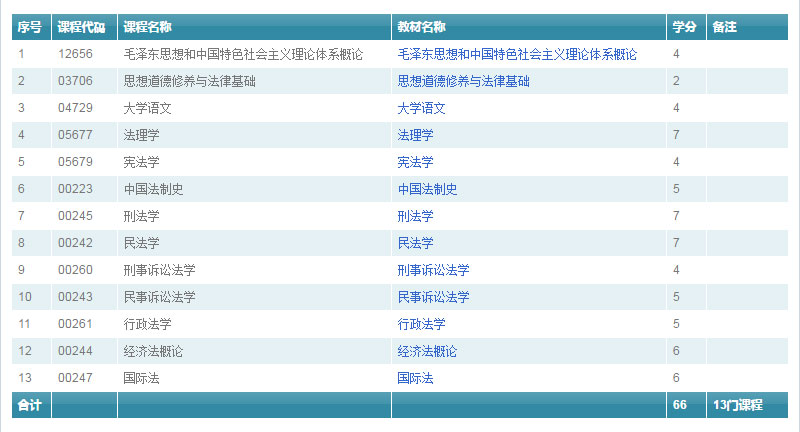
Task: Select course code 12656
Action: tap(76, 54)
